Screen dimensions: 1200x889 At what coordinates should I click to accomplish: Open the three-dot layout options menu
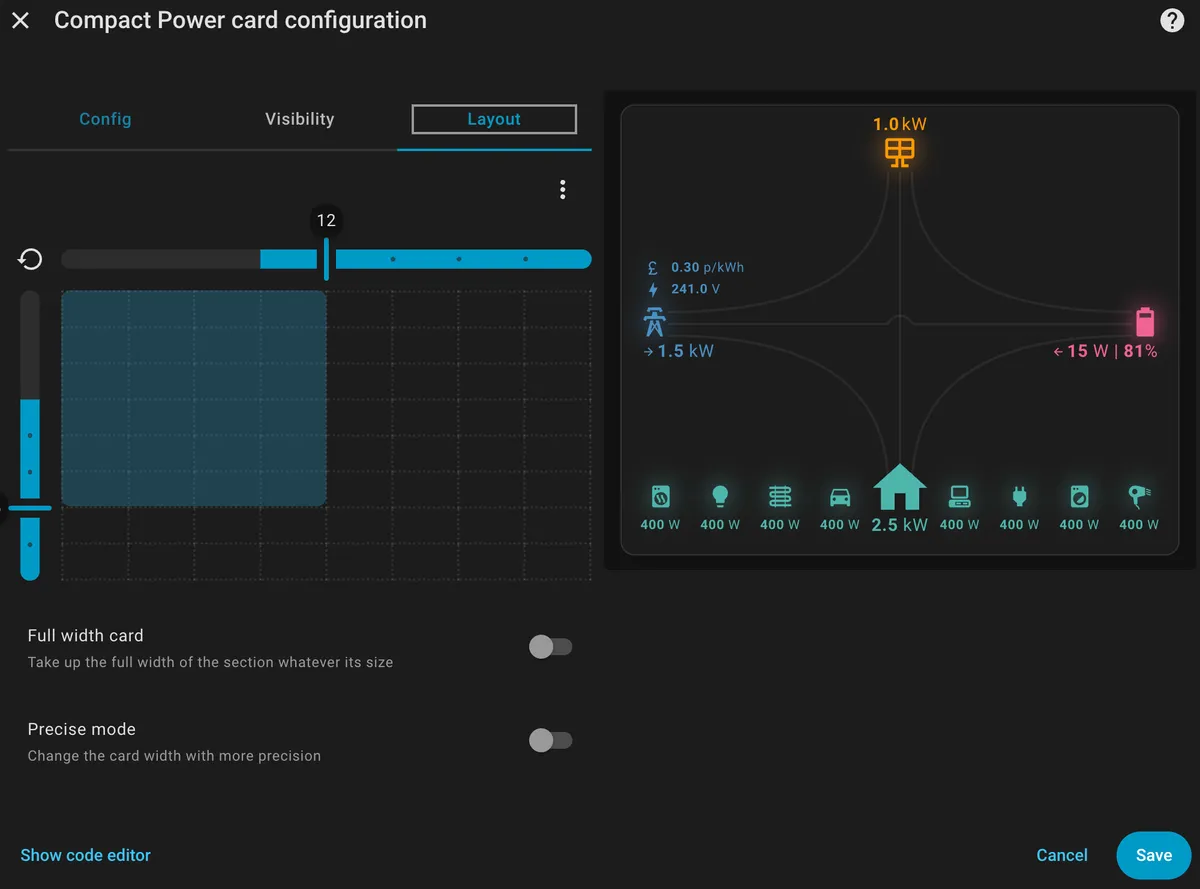pos(563,189)
